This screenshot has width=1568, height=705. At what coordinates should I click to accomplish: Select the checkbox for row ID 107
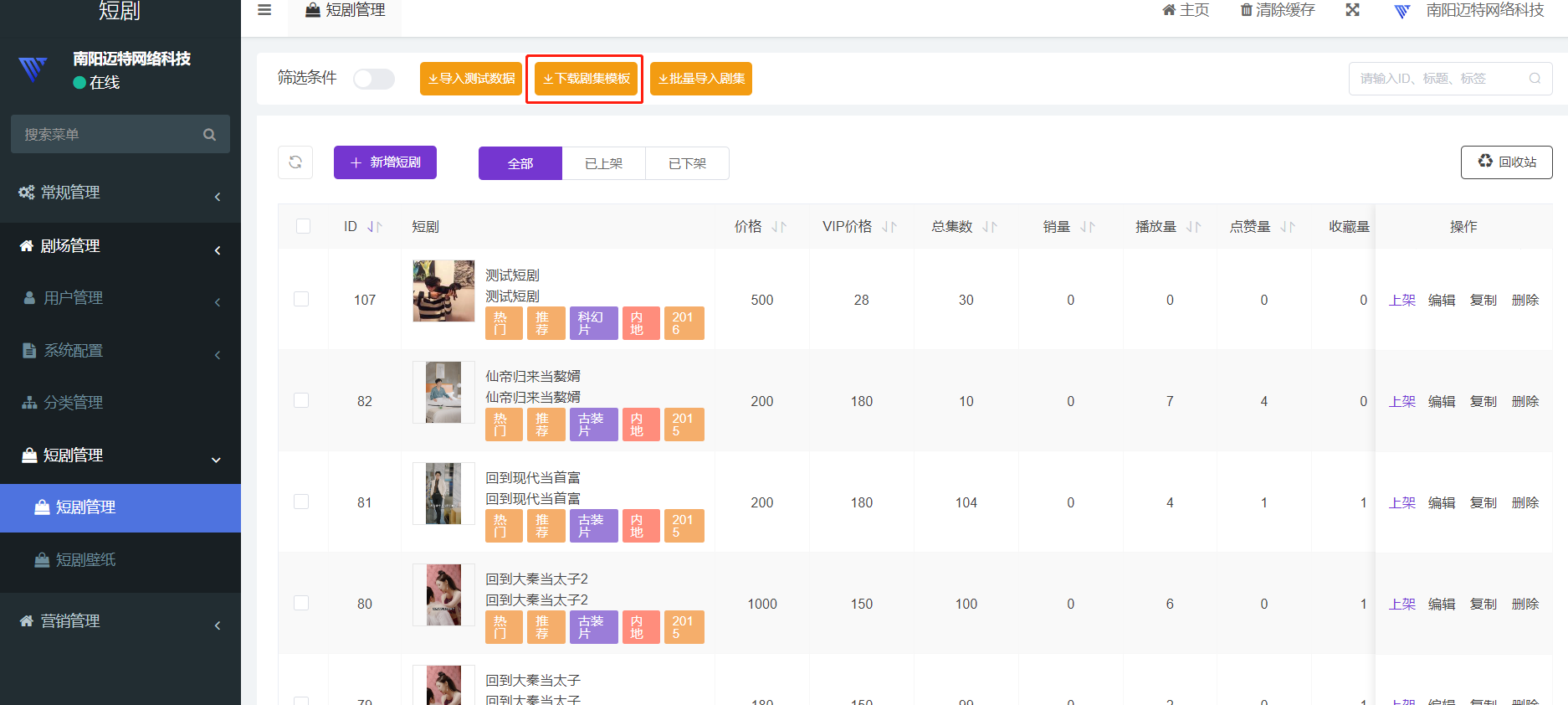pos(301,299)
